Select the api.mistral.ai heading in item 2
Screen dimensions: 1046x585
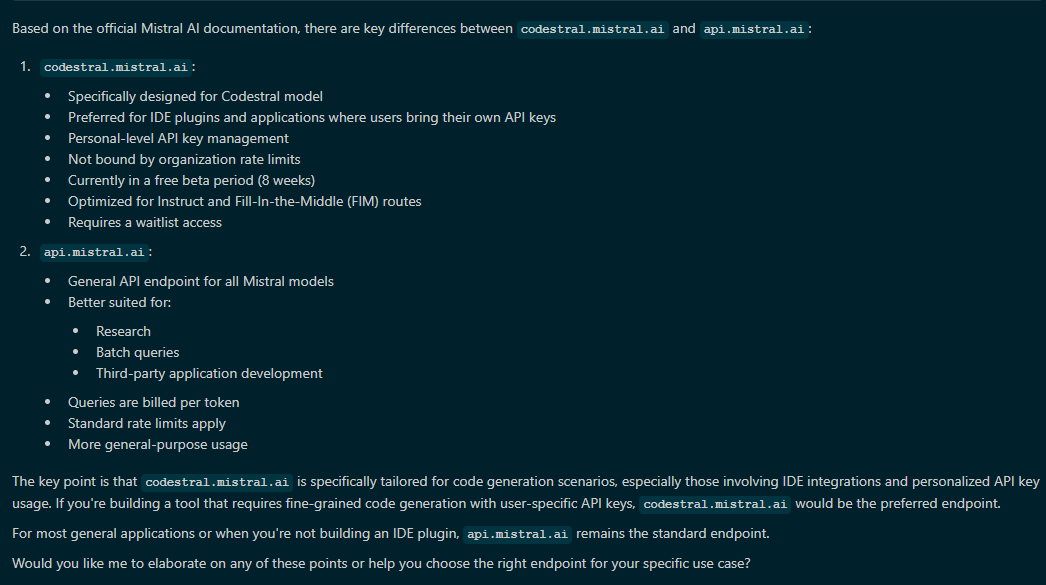[94, 252]
